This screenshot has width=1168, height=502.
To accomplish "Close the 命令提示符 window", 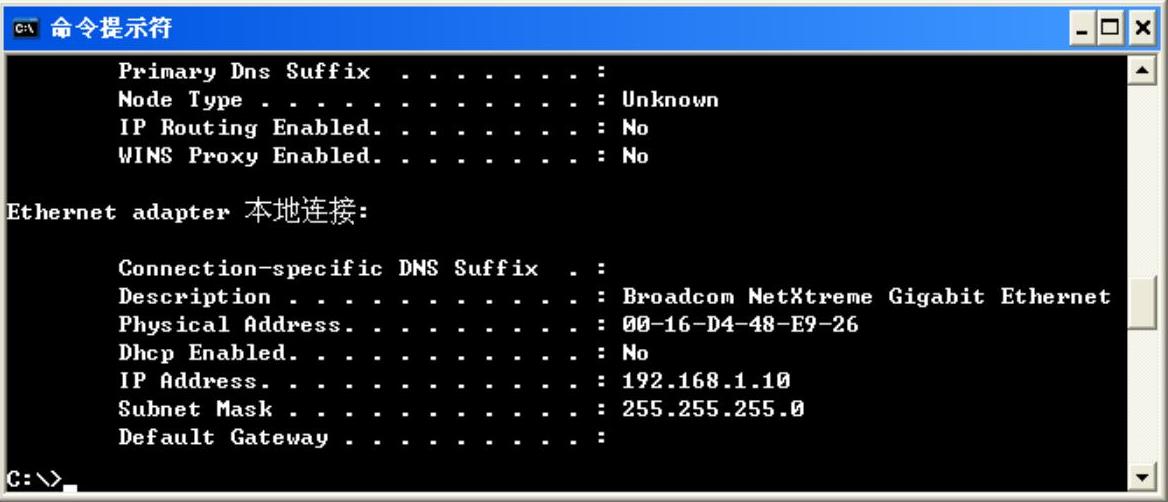I will [1143, 29].
